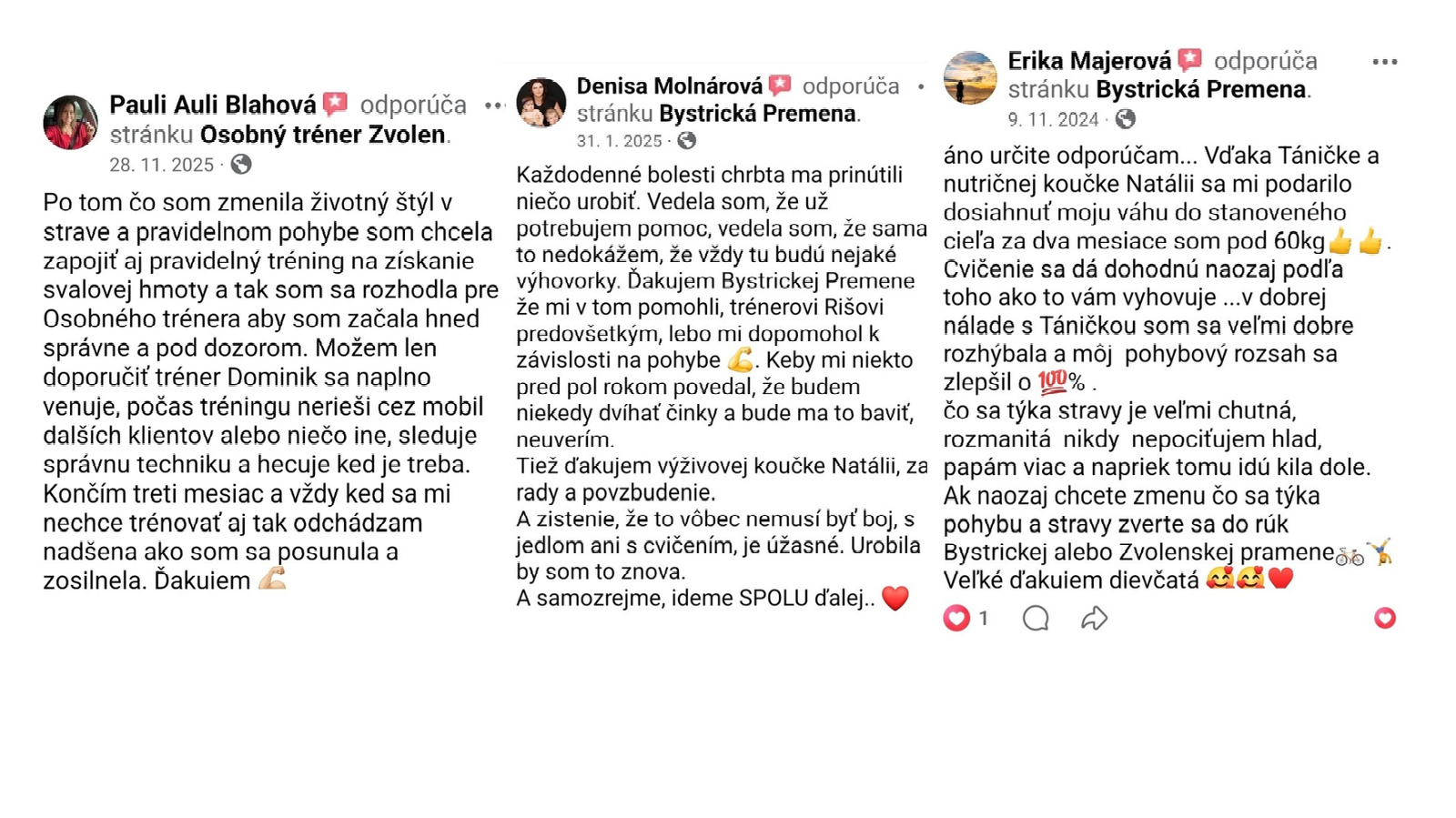This screenshot has height=818, width=1456.
Task: Open the post dated 28. 11. 2025
Action: 161,165
